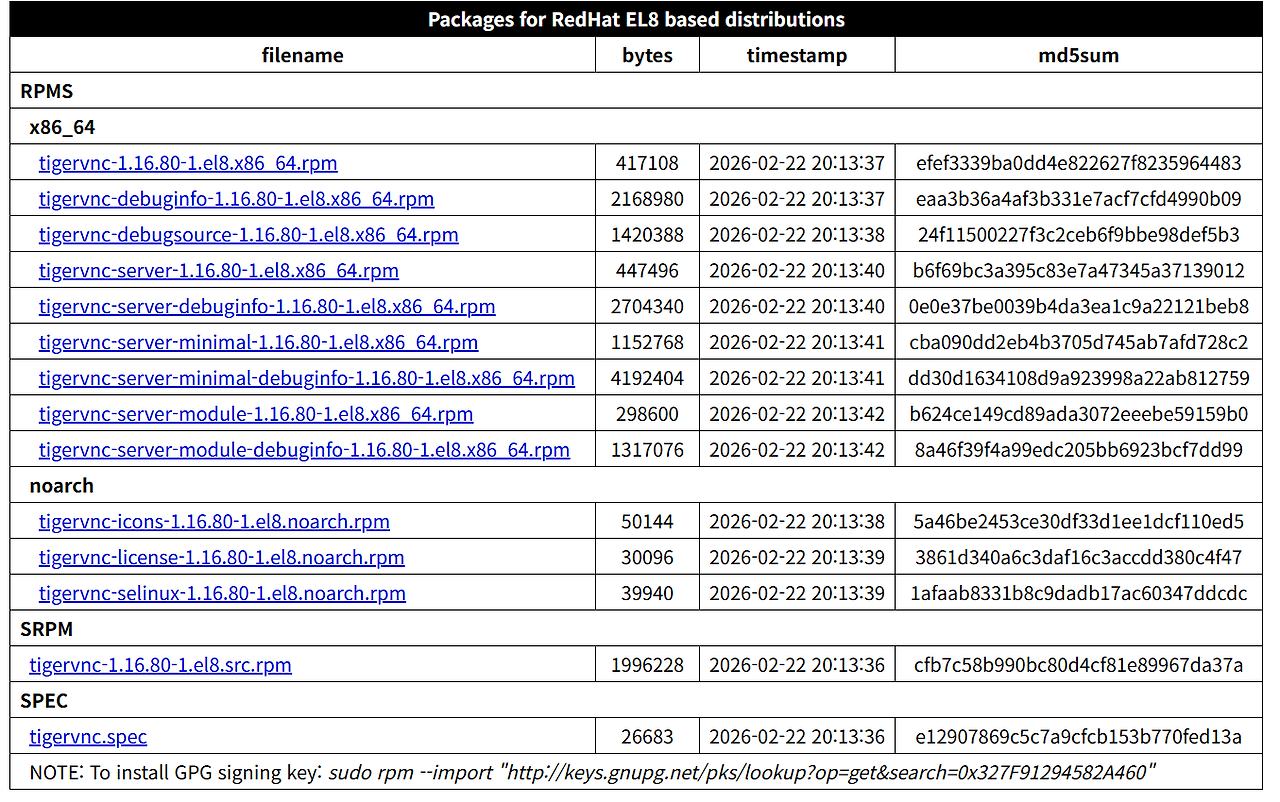1280x802 pixels.
Task: Click the tigervnc-debugsource x86_64 rpm link
Action: pyautogui.click(x=249, y=235)
